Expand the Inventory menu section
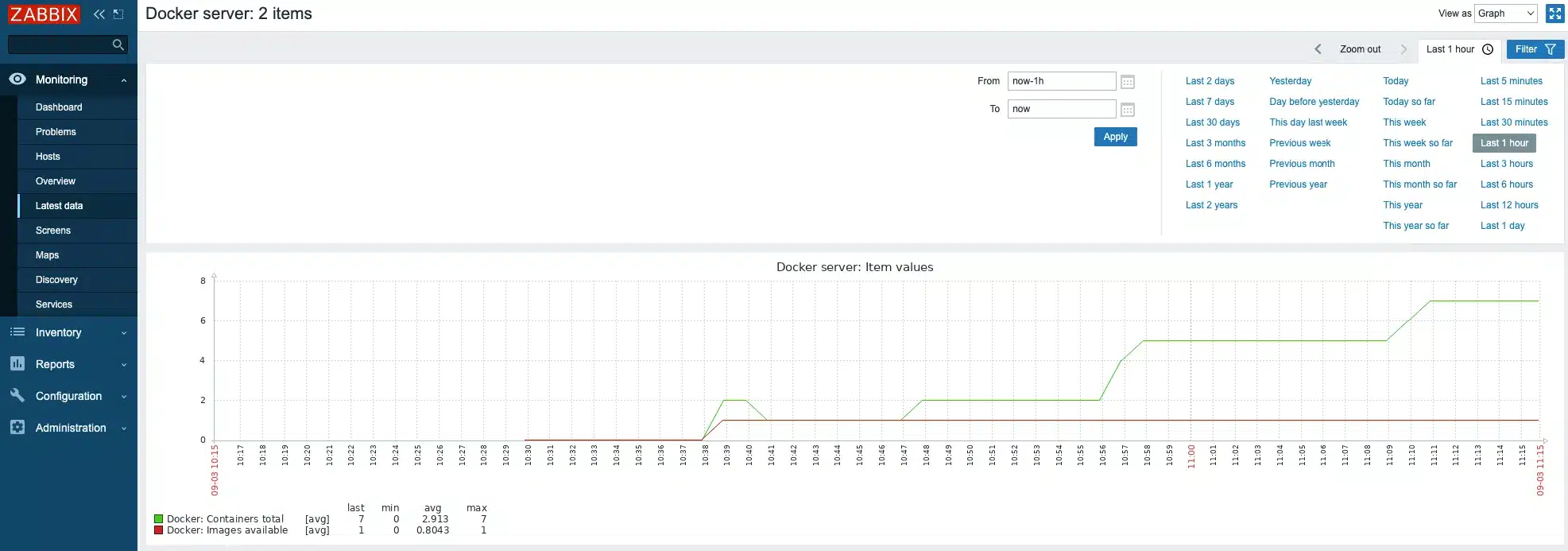Viewport: 1568px width, 551px height. coord(124,333)
